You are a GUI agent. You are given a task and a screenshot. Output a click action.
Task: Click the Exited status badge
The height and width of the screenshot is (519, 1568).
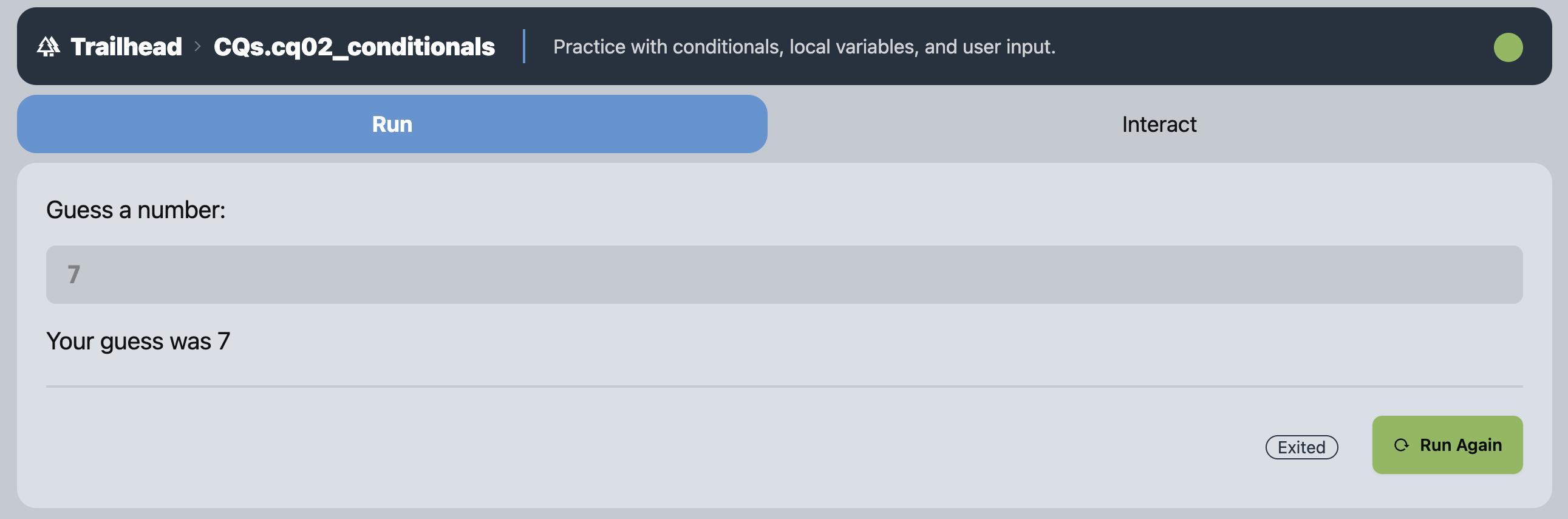(x=1301, y=447)
